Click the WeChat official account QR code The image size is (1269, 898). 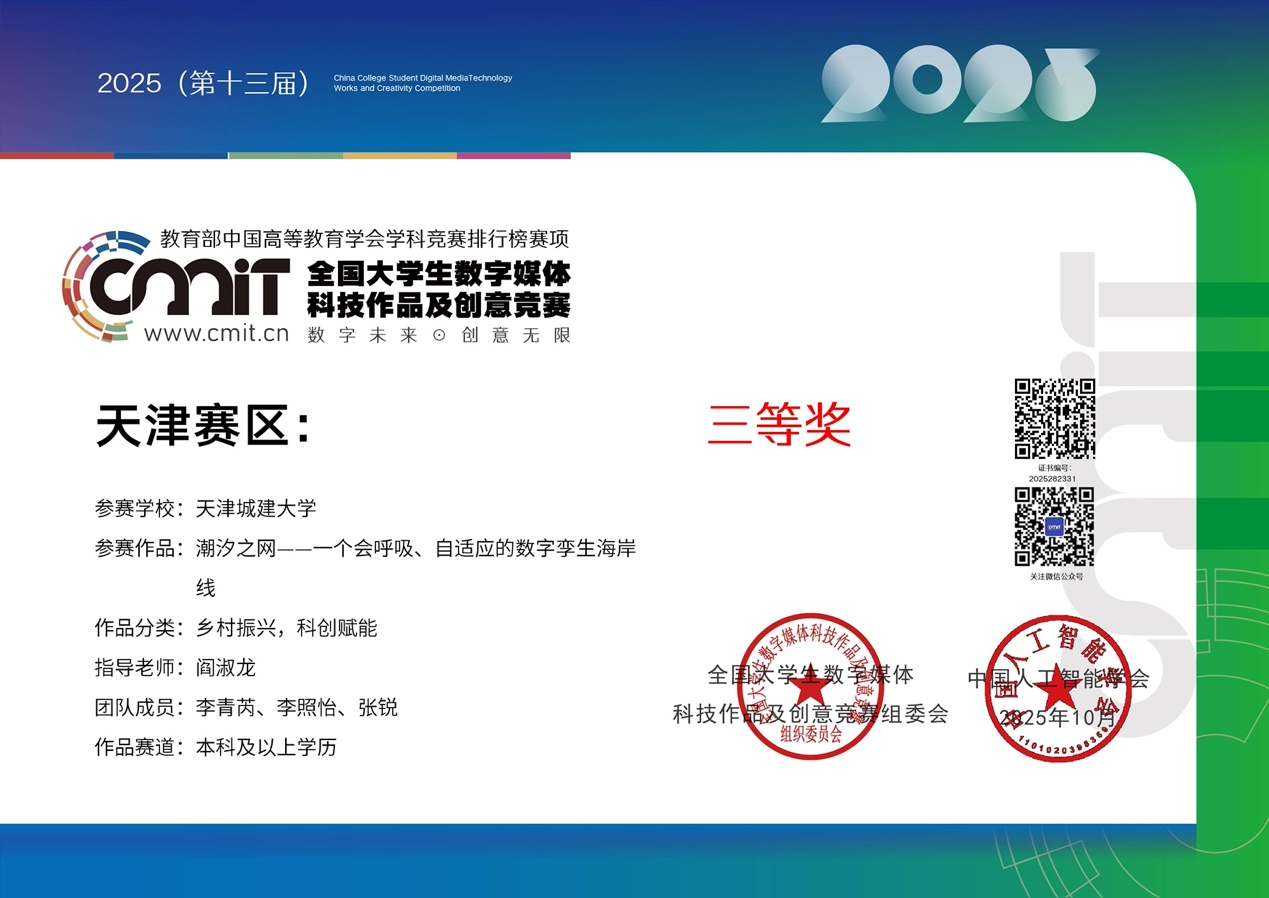[1054, 527]
